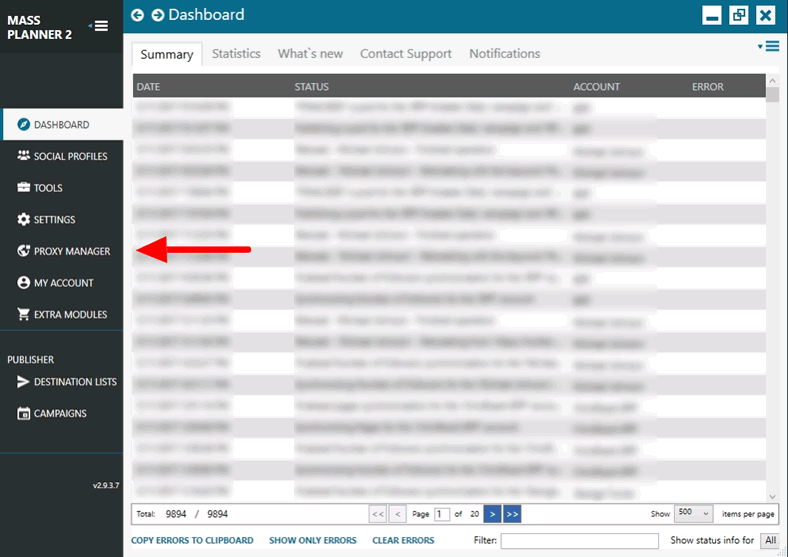
Task: Click the page number input field
Action: [x=442, y=514]
